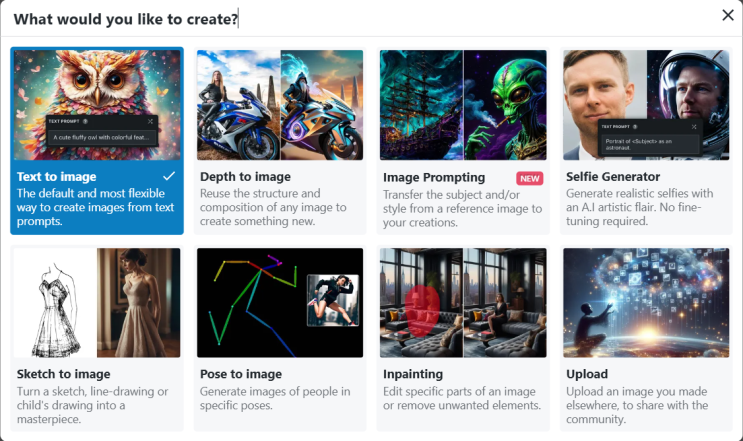Click the astronaut selfie thumbnail
743x441 pixels.
[x=646, y=105]
